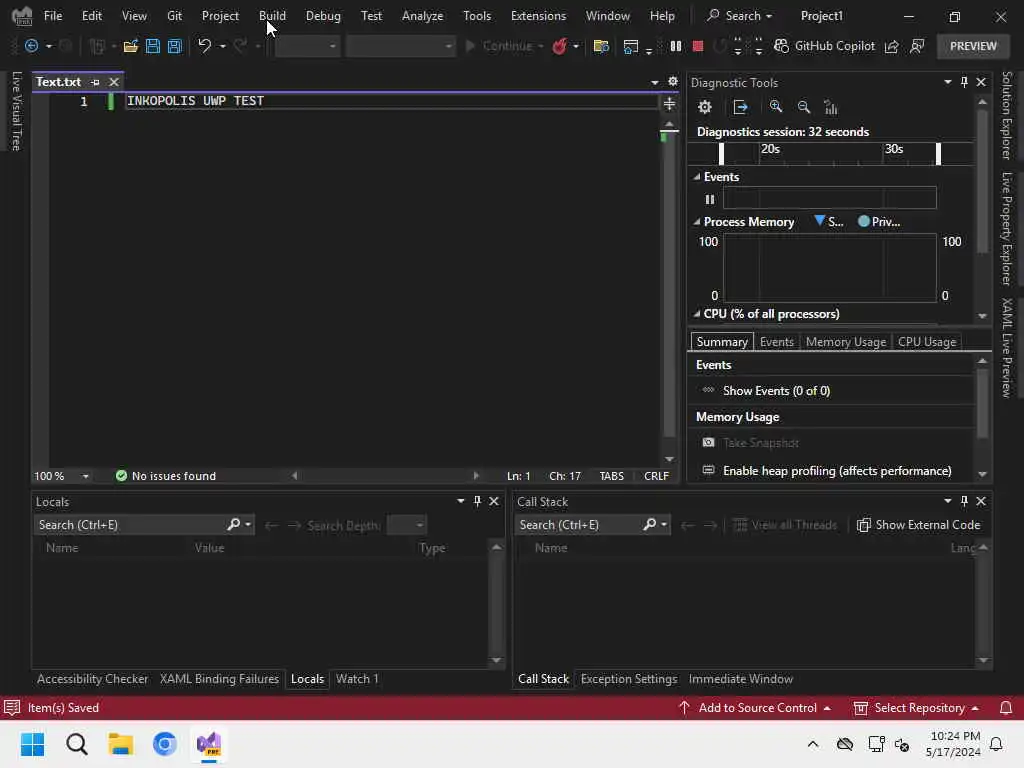Viewport: 1024px width, 768px height.
Task: Open the Immediate Window tab
Action: [741, 679]
